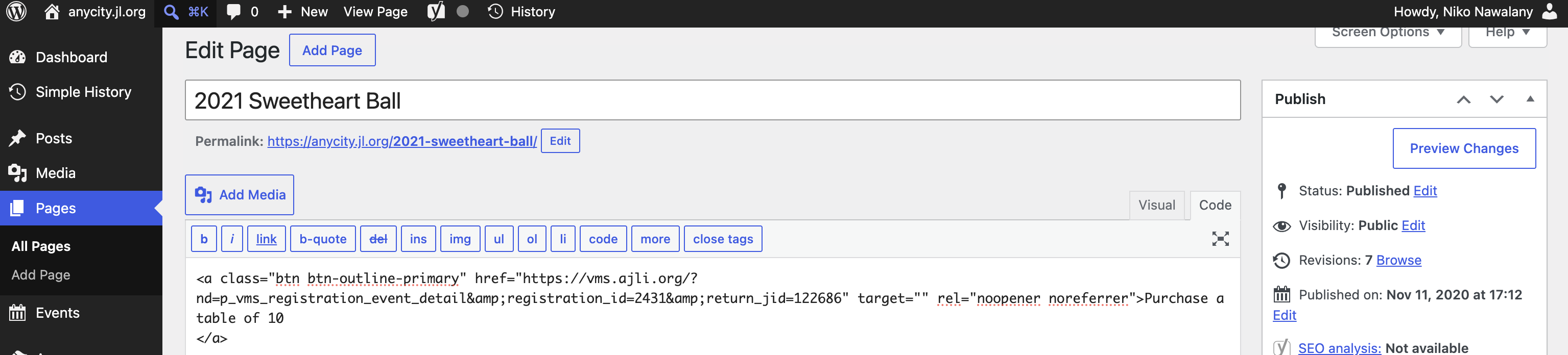
Task: Browse the page revisions link
Action: tap(1398, 260)
